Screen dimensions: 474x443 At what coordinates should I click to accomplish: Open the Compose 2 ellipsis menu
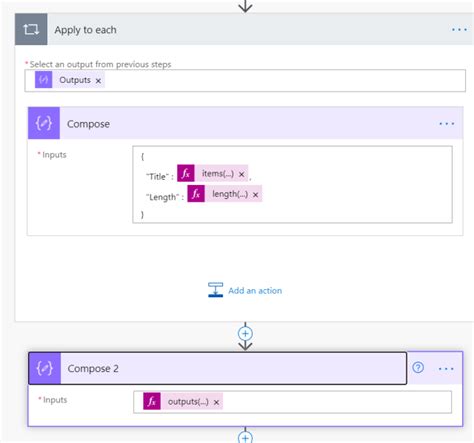(x=446, y=369)
